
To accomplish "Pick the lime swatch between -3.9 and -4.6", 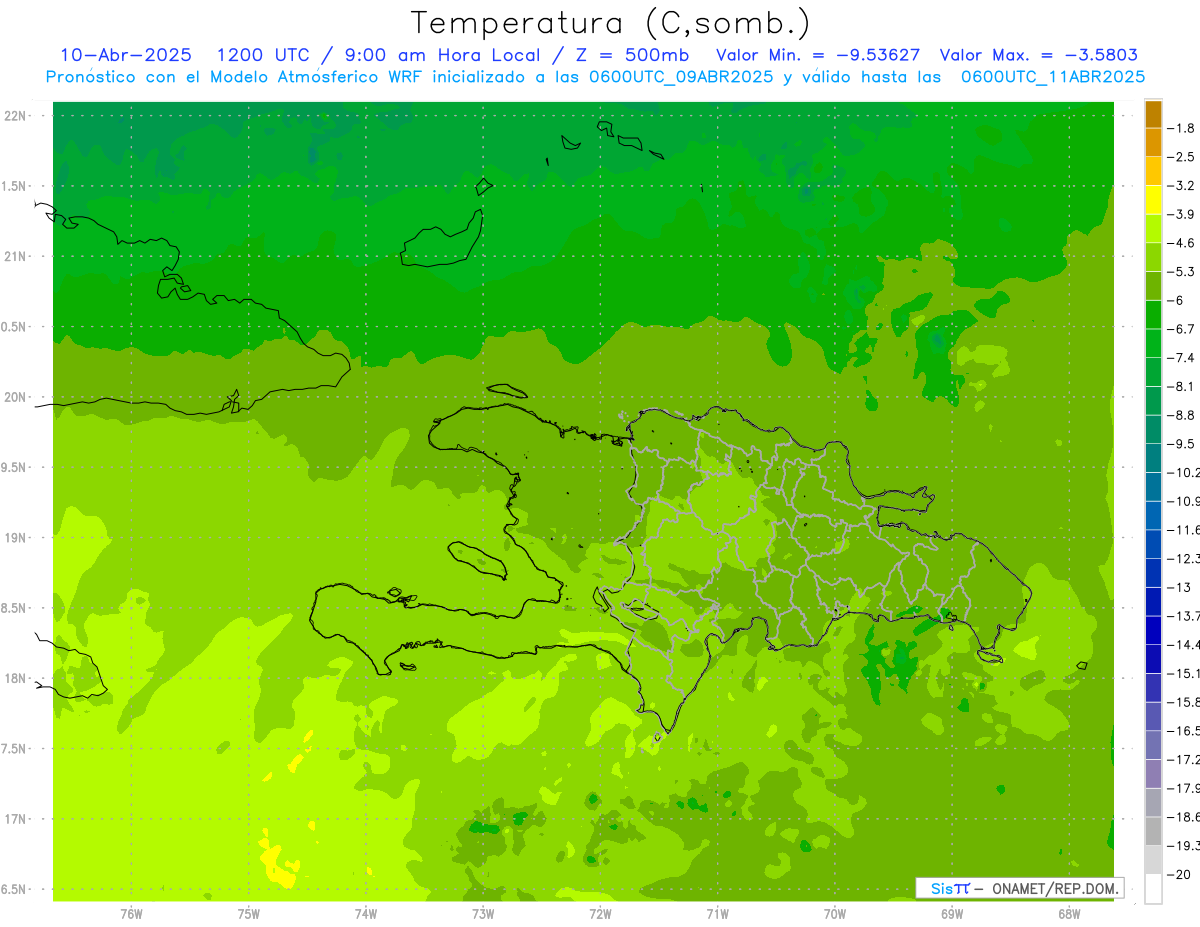I will point(1153,229).
